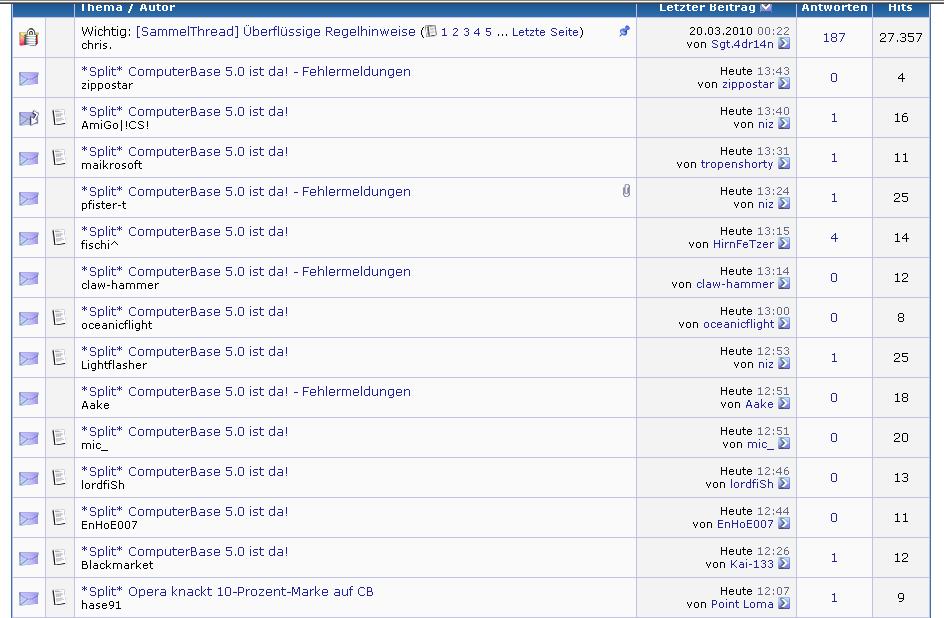Viewport: 944px width, 618px height.
Task: Click sort direction arrow beside Letzter Beitrag
Action: coord(766,7)
